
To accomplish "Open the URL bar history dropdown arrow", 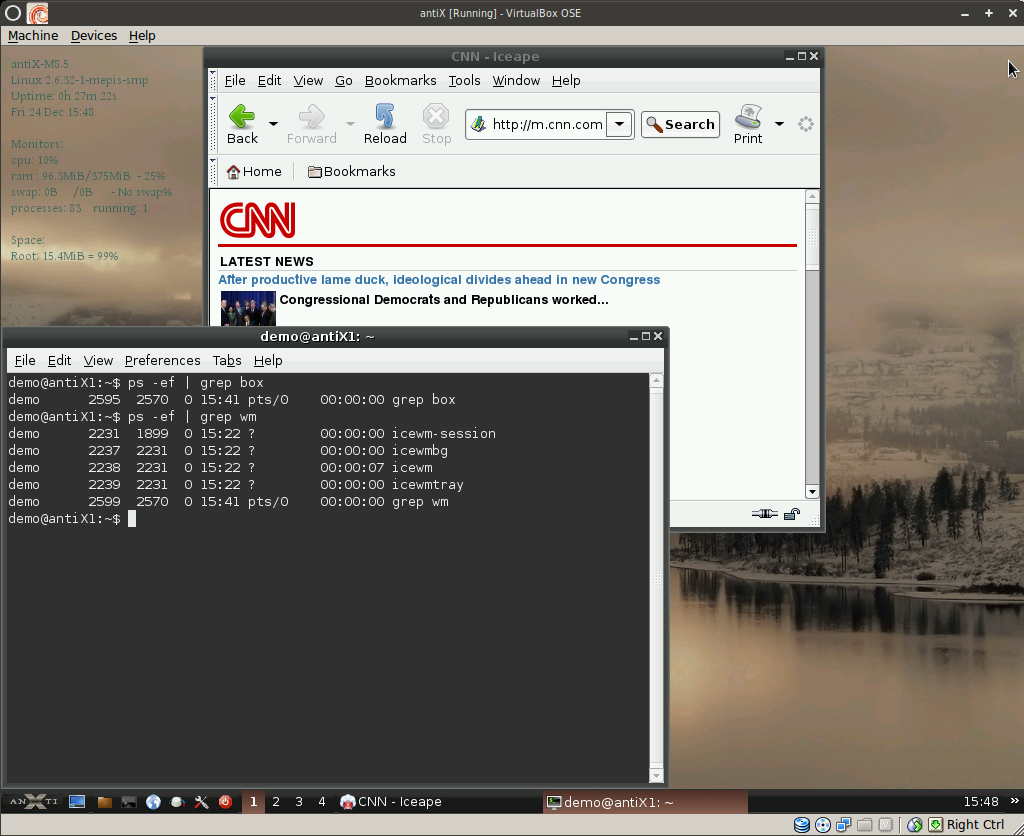I will tap(620, 124).
